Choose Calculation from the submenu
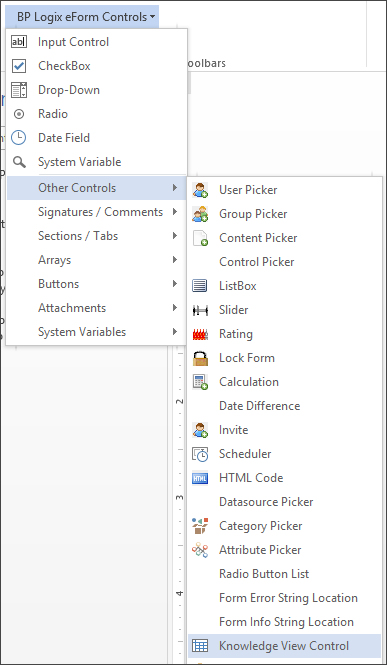387x665 pixels. tap(284, 382)
